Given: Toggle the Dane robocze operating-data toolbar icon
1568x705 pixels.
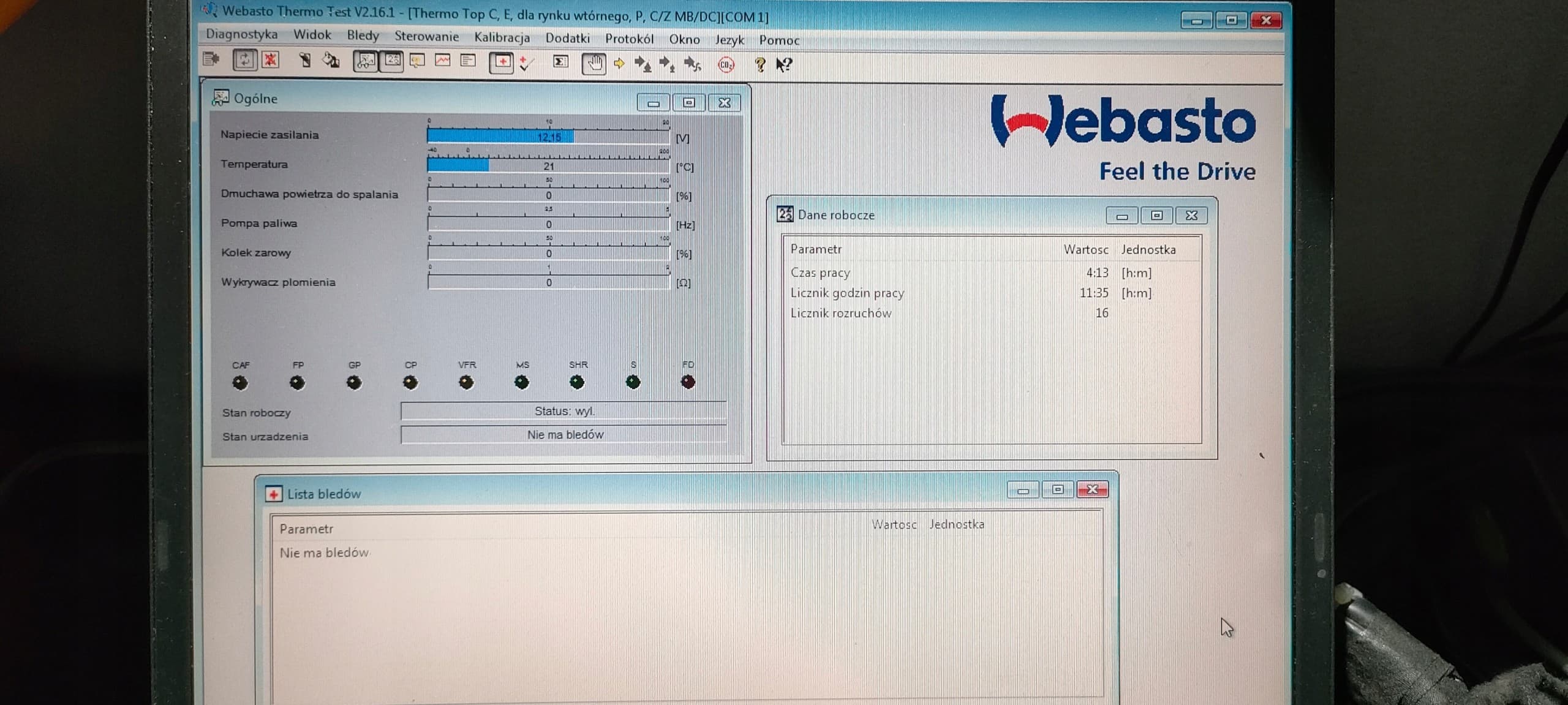Looking at the screenshot, I should pos(391,61).
